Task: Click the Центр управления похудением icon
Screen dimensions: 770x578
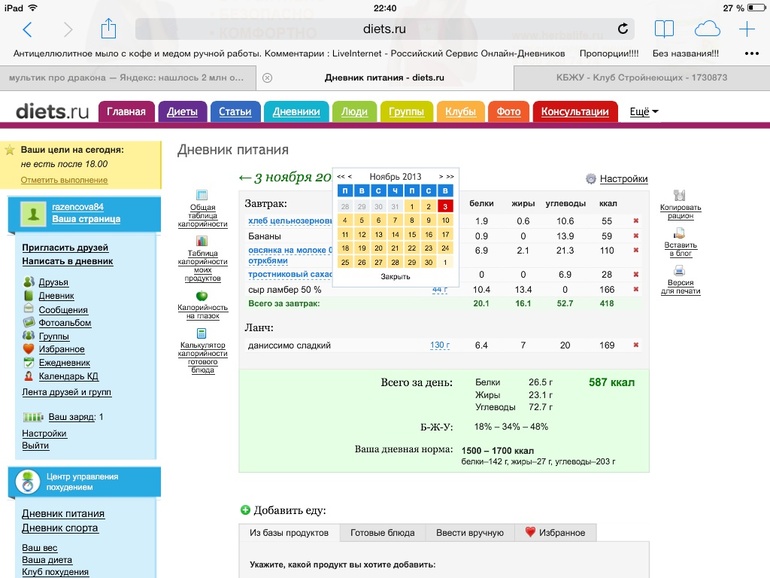Action: (x=28, y=482)
